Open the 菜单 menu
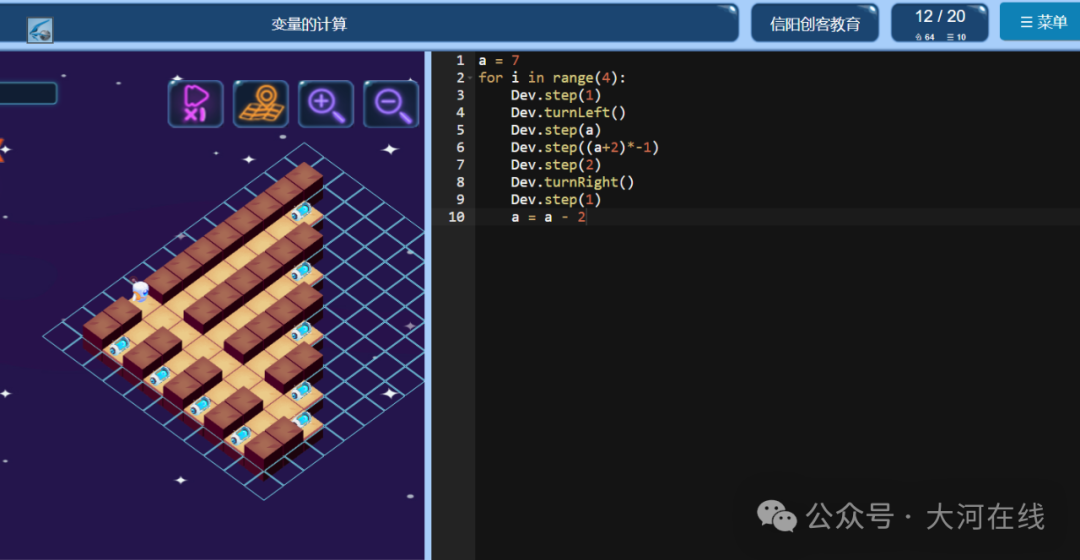 1042,22
